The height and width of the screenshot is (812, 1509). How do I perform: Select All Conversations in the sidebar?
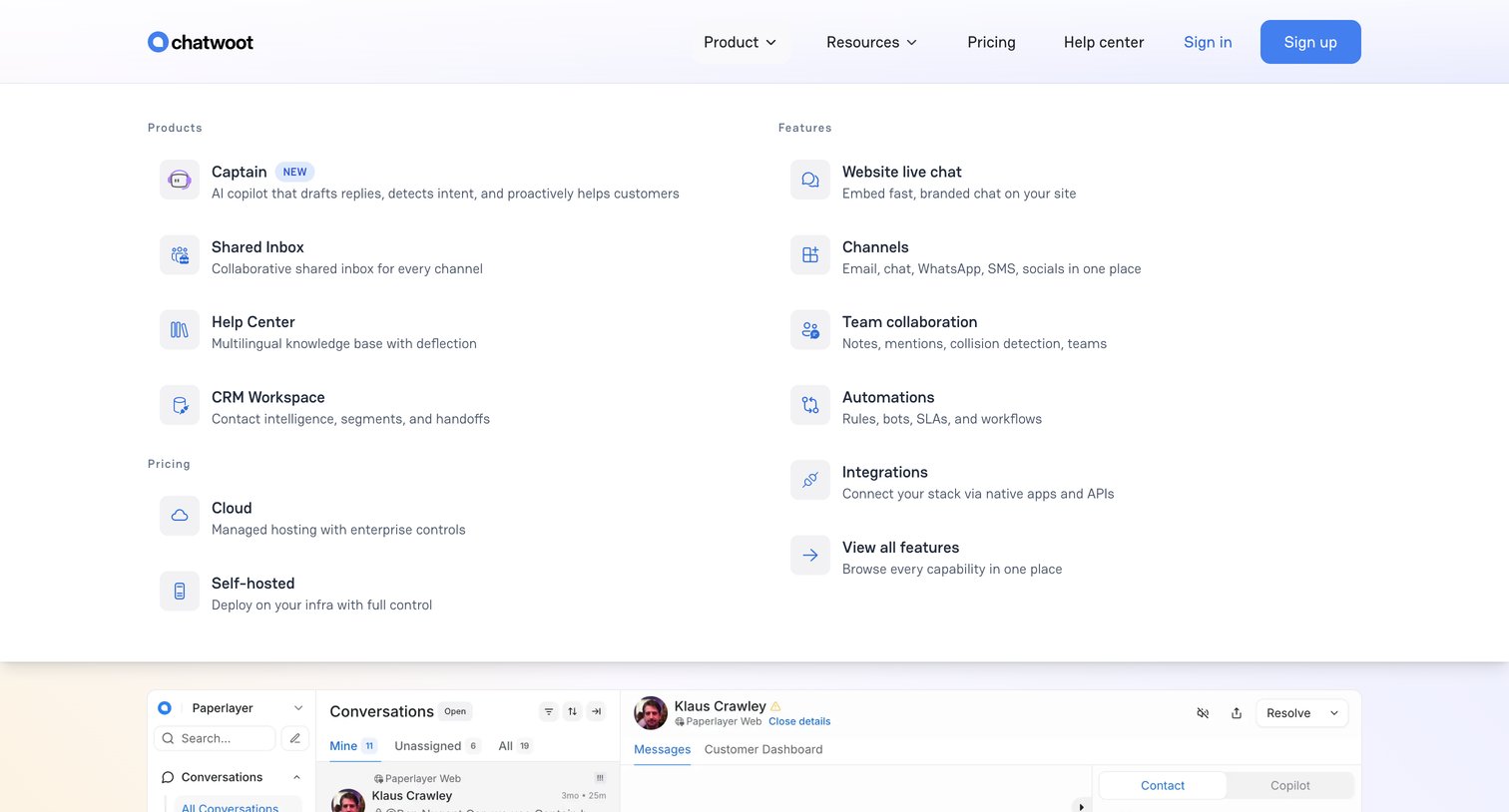(x=231, y=806)
